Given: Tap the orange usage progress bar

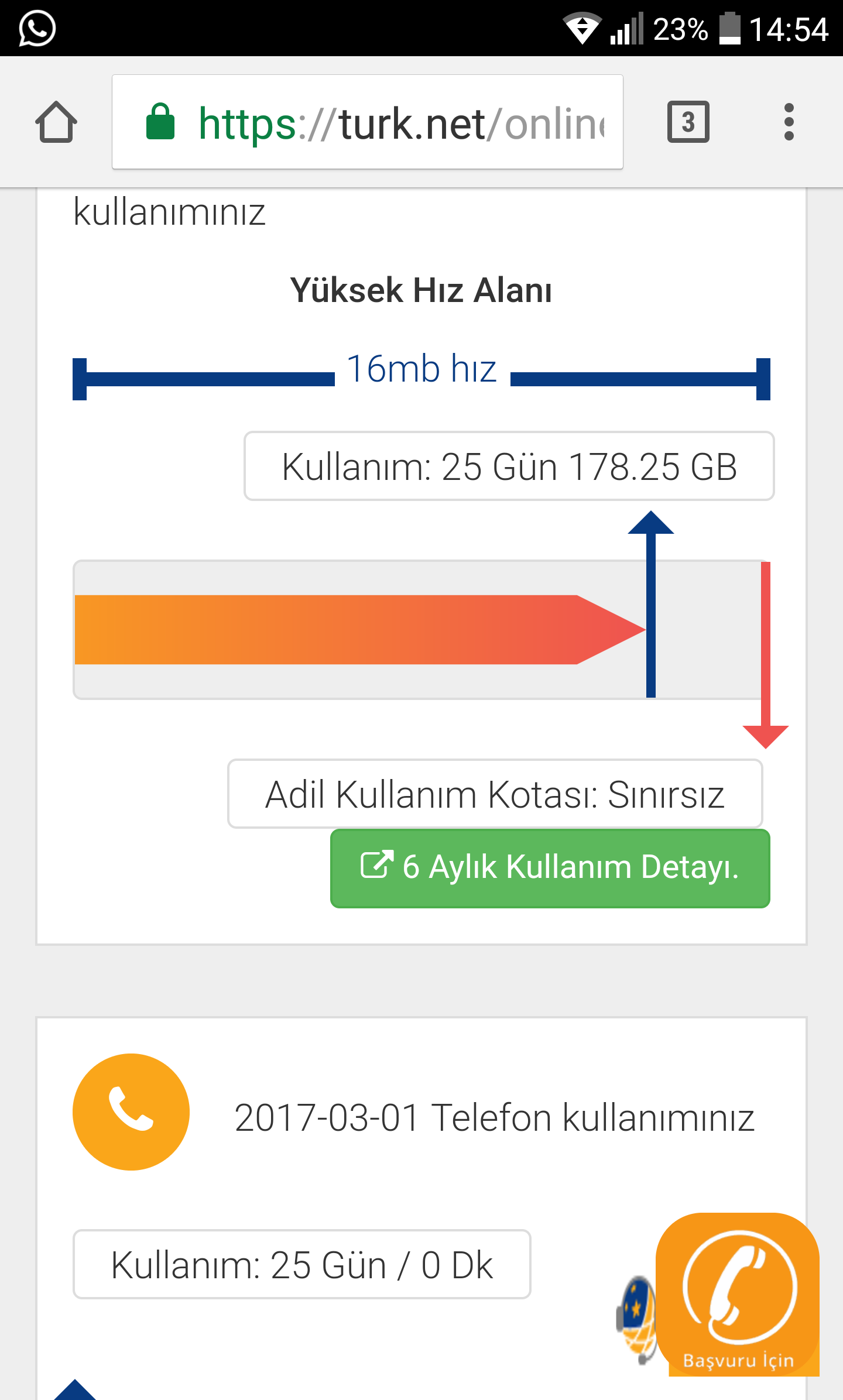Looking at the screenshot, I should (x=351, y=630).
